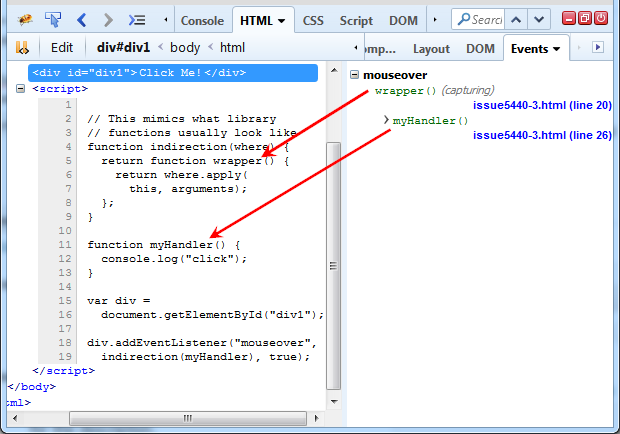Click the myHandler() function link
Screen dimensions: 620x434
click(430, 121)
